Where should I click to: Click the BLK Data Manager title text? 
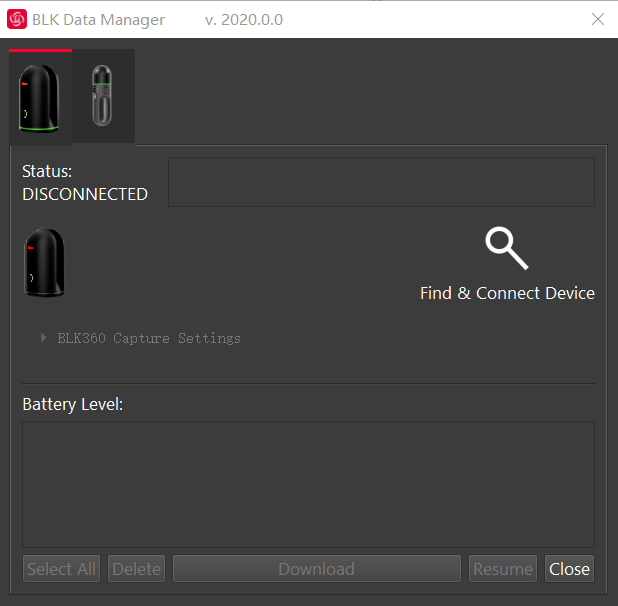tap(99, 20)
